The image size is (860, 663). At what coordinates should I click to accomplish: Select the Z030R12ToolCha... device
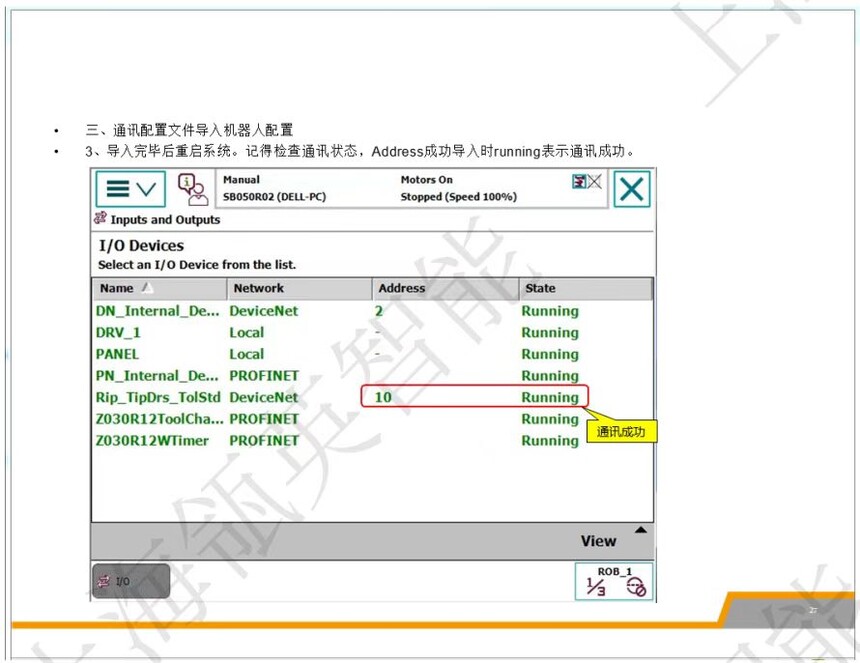(x=372, y=419)
